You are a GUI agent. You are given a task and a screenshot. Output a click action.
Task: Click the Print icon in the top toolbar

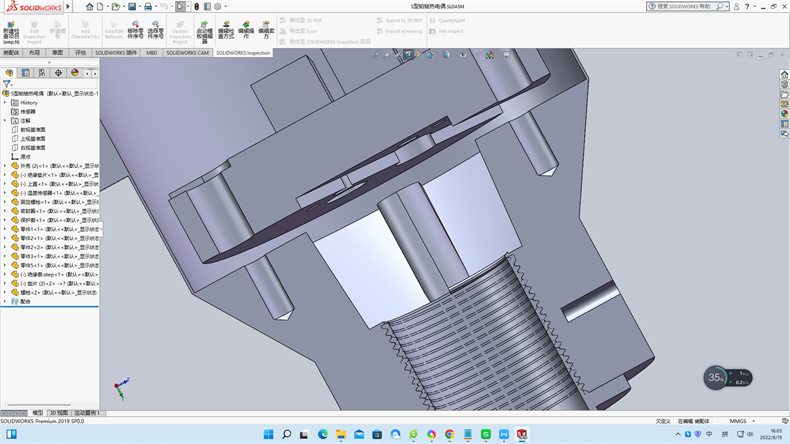click(148, 6)
